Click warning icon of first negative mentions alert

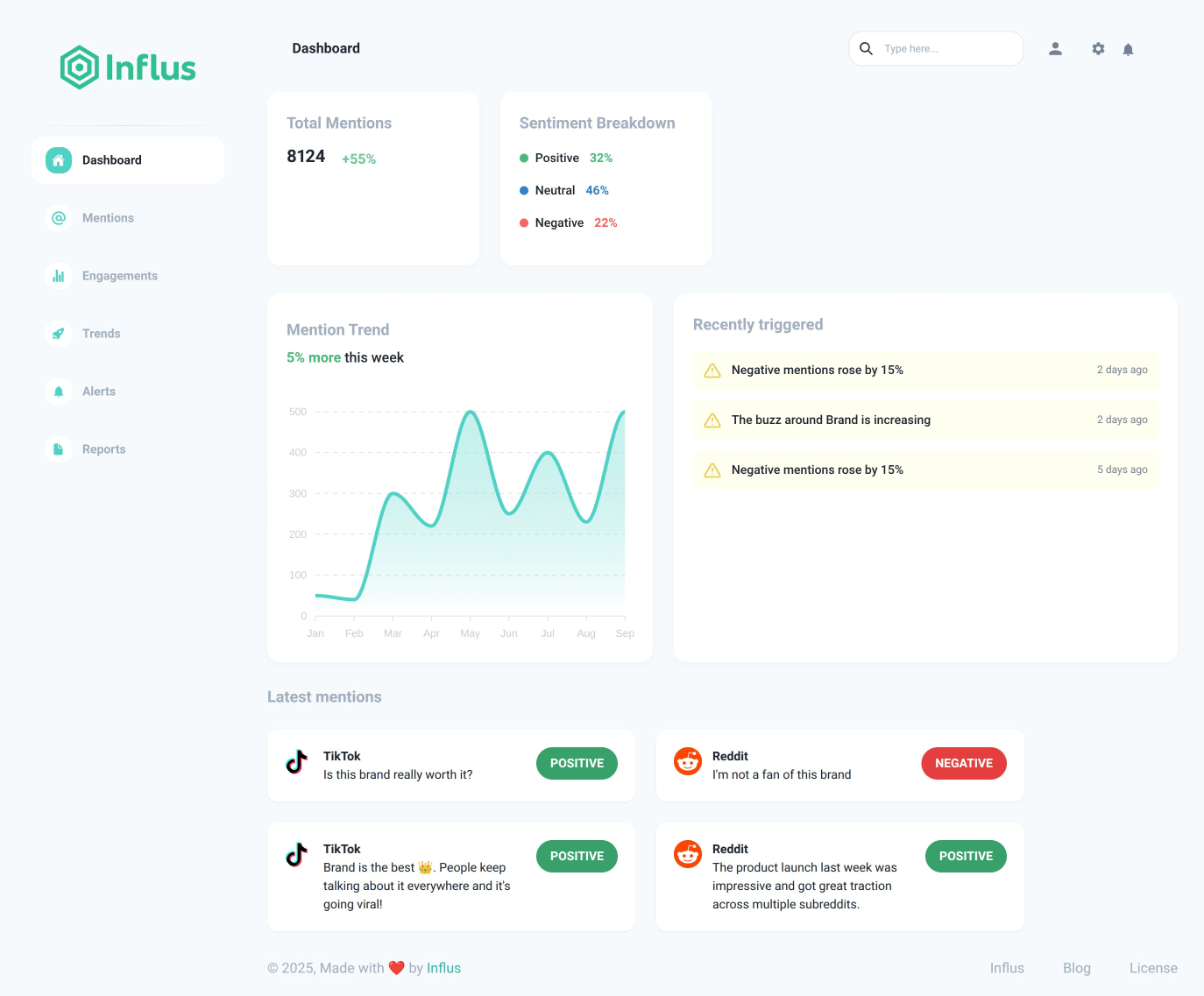[712, 371]
